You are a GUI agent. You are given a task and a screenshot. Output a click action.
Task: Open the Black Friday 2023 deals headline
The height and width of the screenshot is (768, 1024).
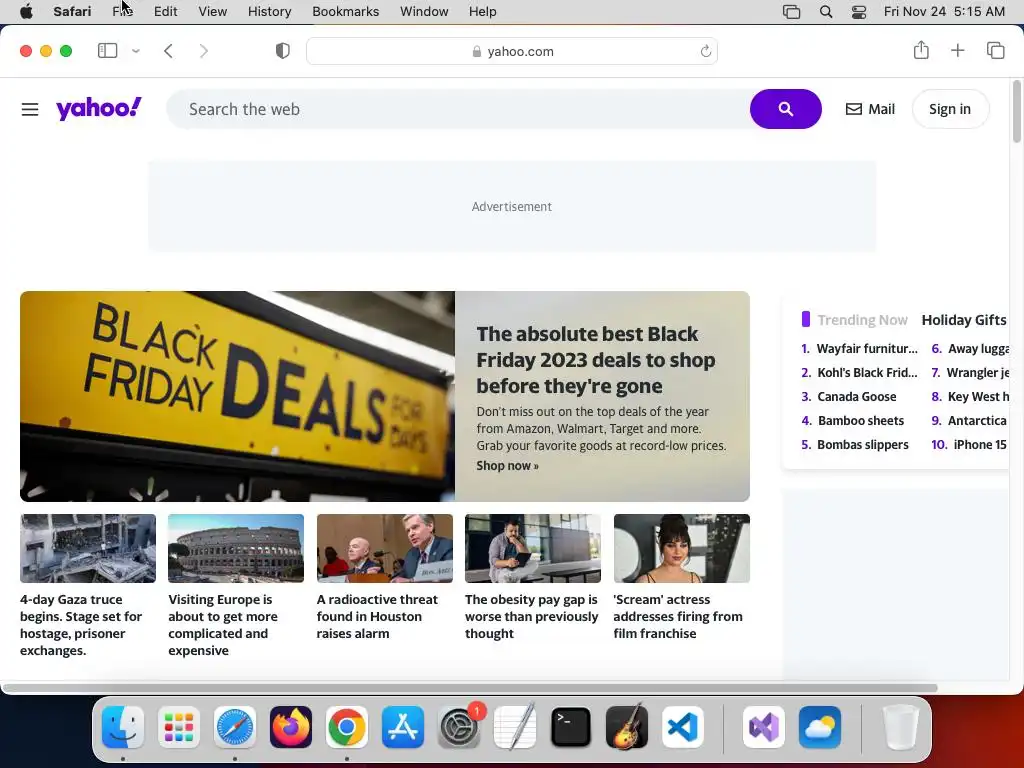point(596,360)
